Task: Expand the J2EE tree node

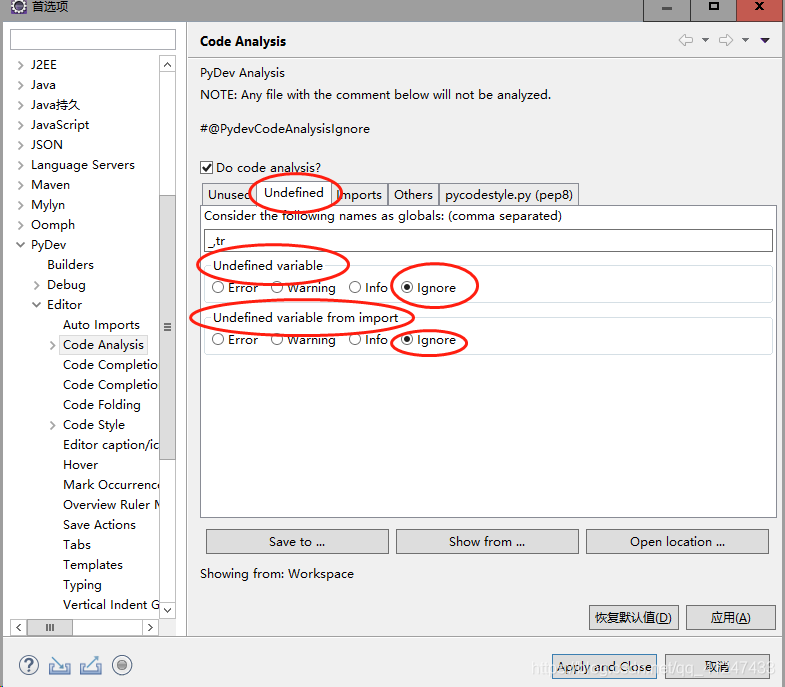Action: coord(20,65)
